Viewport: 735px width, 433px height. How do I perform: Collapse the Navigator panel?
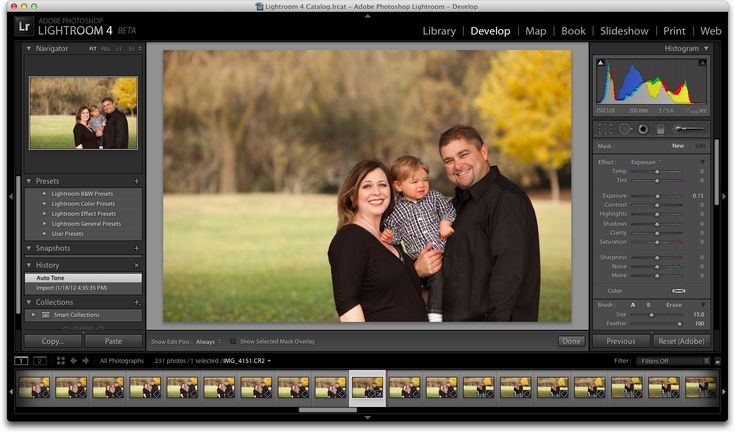29,48
